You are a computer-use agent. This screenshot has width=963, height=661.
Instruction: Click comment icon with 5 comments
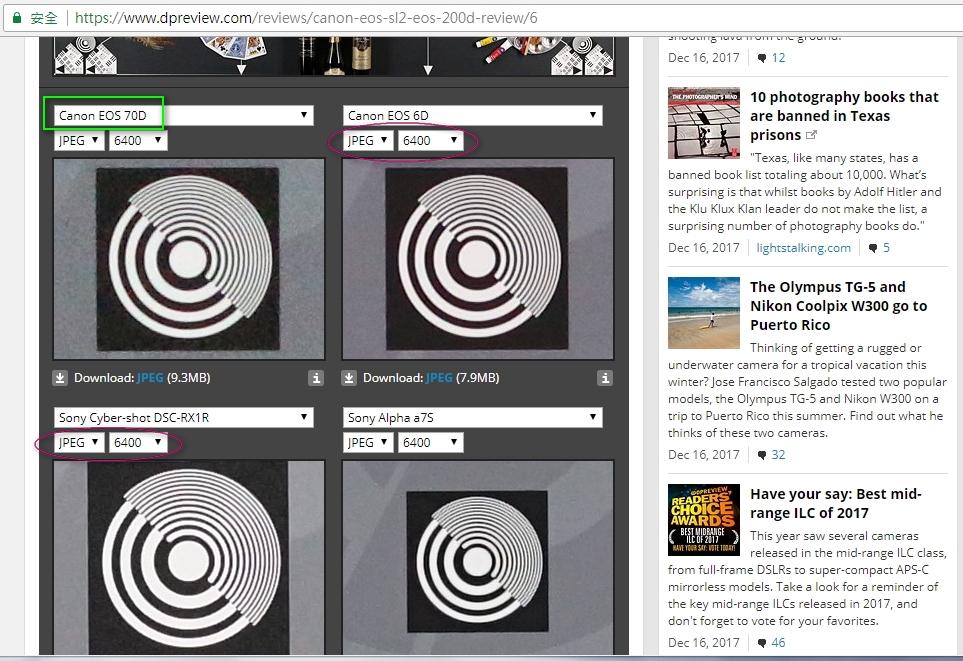[x=873, y=248]
